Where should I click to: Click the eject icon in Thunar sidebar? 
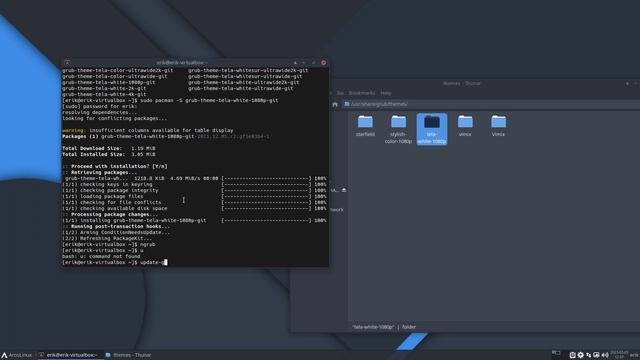point(344,190)
